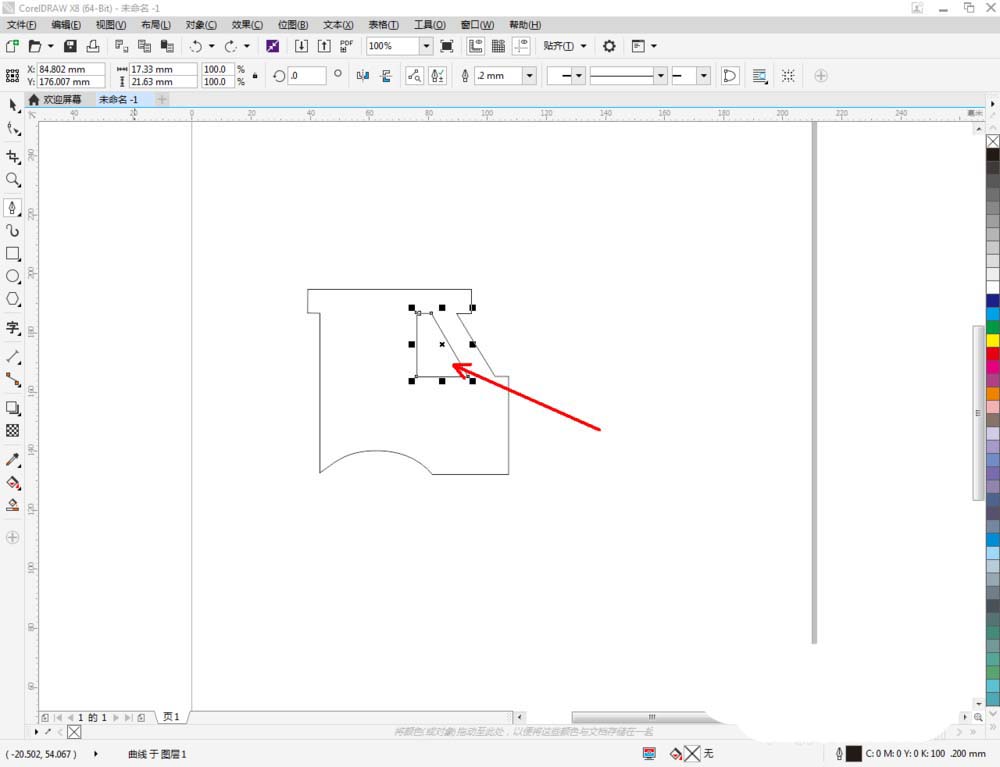Click the Mirror horizontally icon
Viewport: 1000px width, 767px height.
363,76
